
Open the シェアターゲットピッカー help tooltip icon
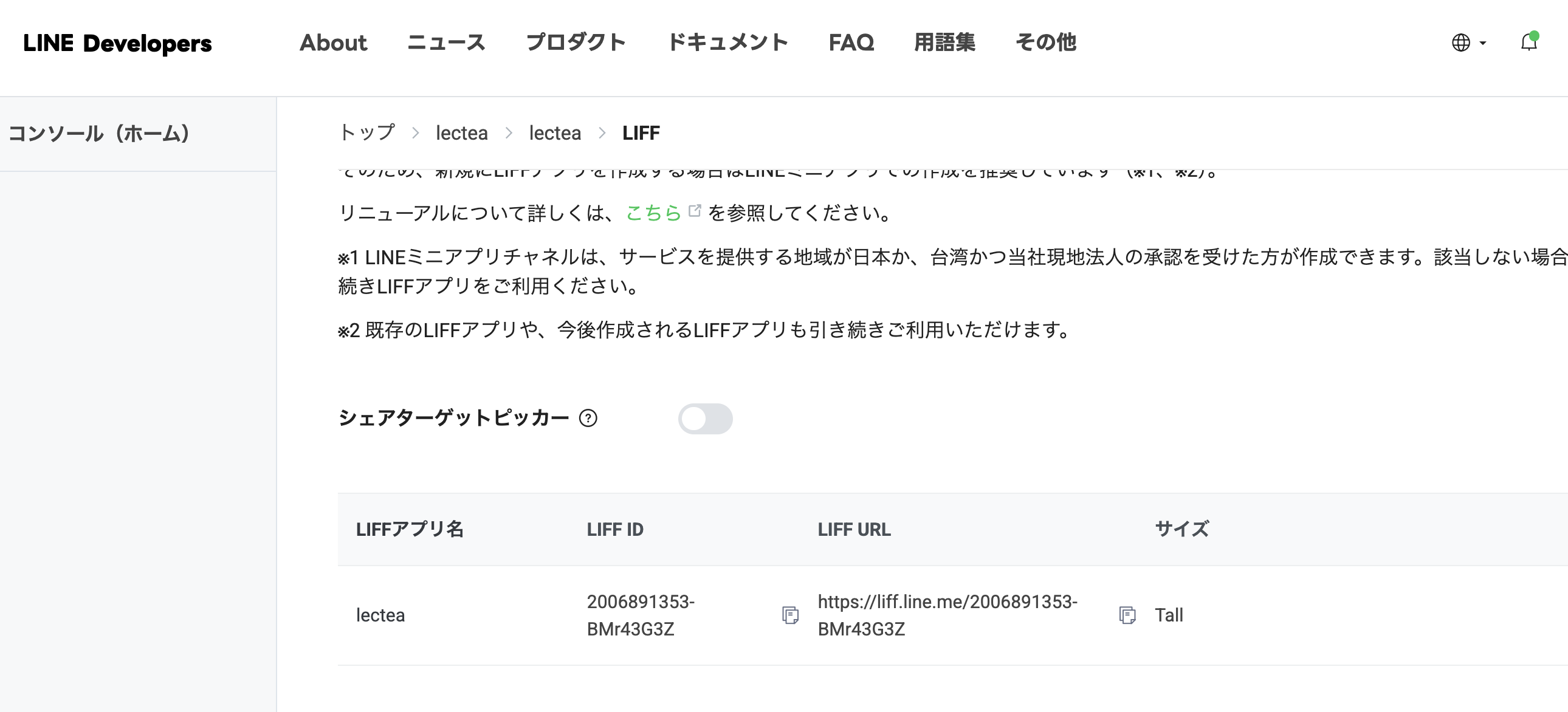click(587, 419)
